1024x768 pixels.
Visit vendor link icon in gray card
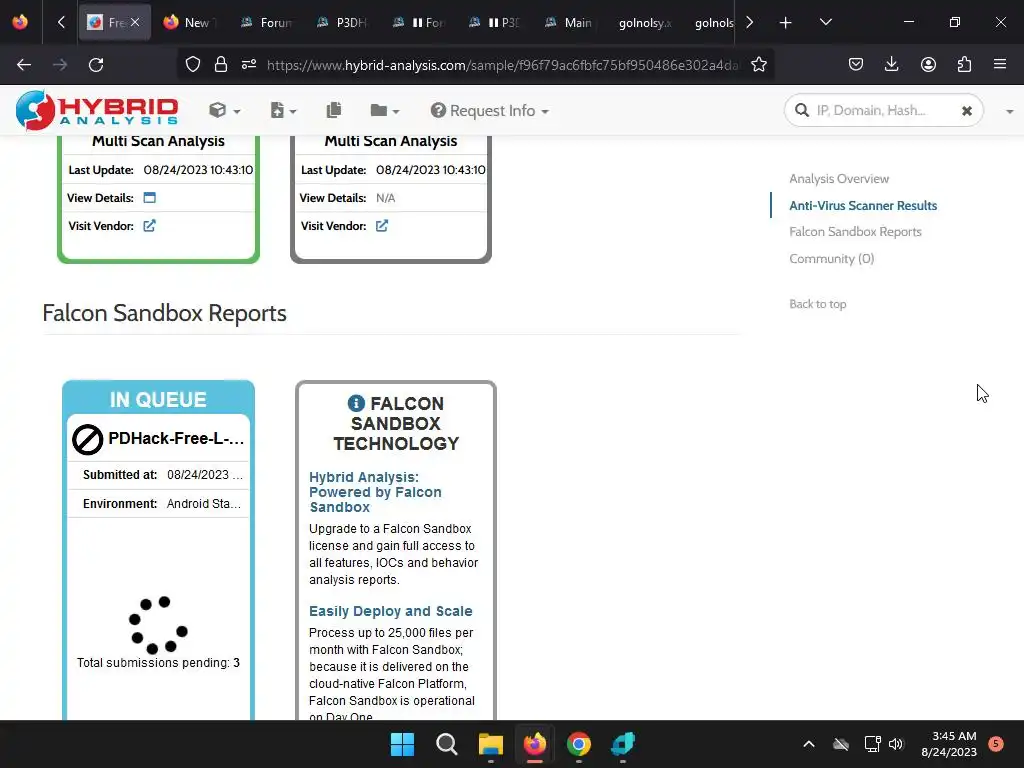pos(382,225)
